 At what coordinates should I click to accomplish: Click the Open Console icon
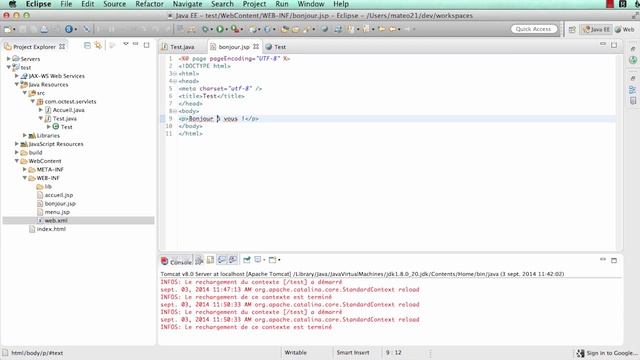click(272, 260)
